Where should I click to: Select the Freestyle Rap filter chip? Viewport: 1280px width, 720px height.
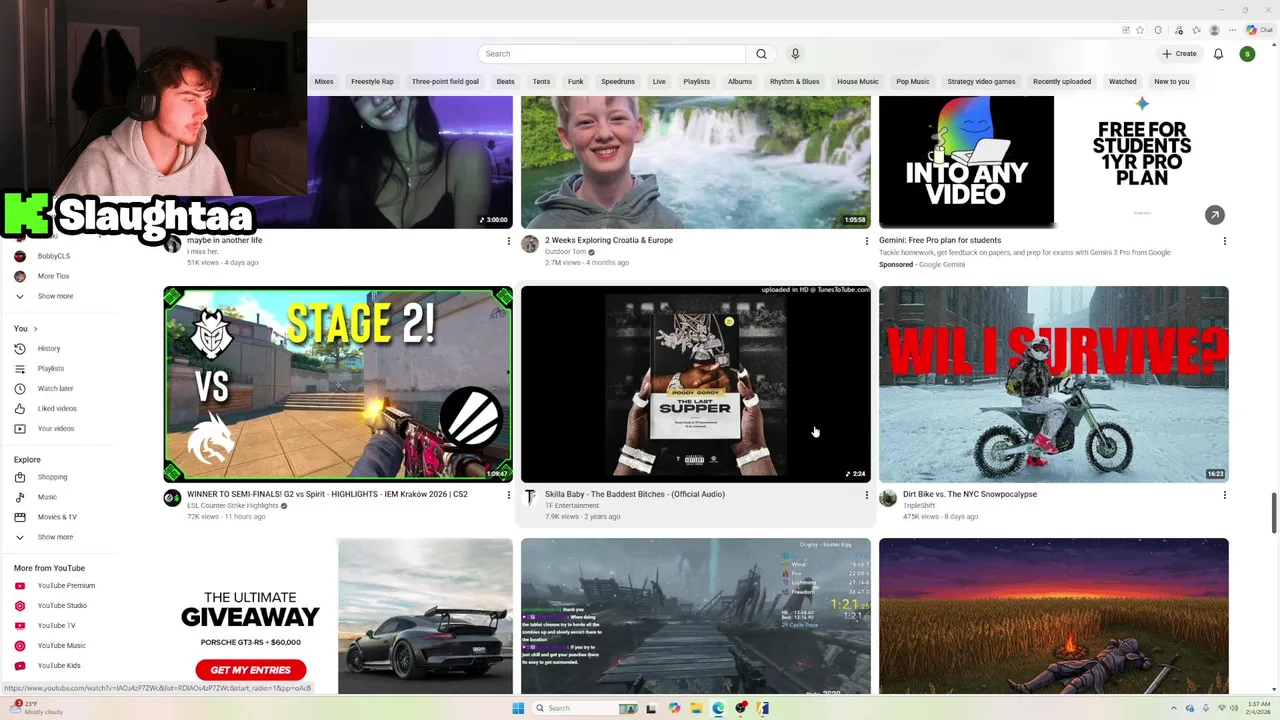(372, 82)
